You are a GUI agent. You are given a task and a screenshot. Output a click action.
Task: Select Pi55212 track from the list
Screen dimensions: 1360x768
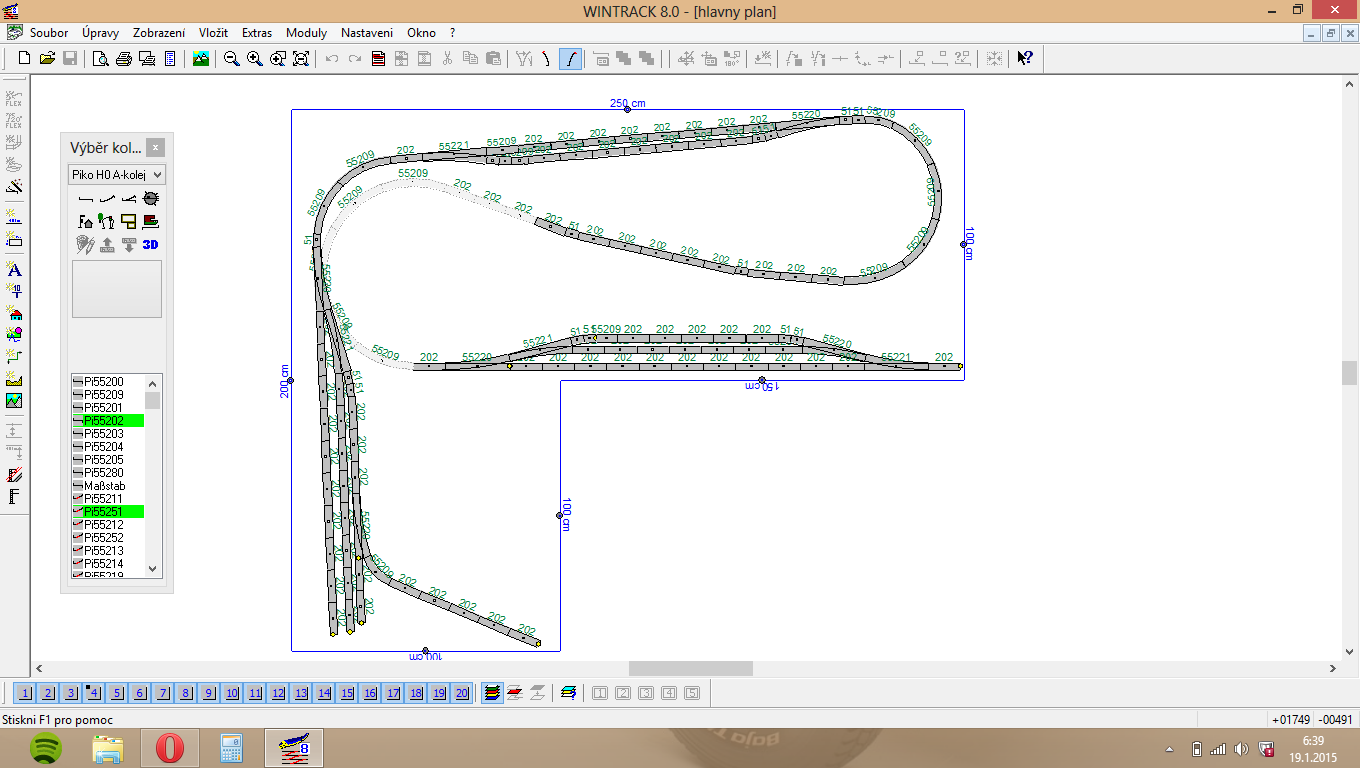tap(104, 525)
